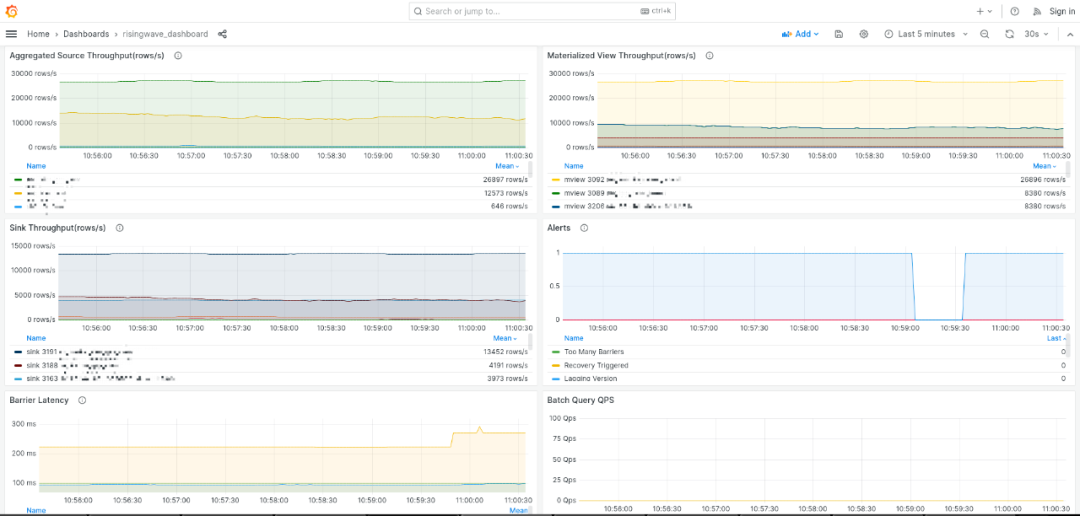Click the Aggregated Source legend scrollbar
This screenshot has height=516, width=1080.
(530, 170)
